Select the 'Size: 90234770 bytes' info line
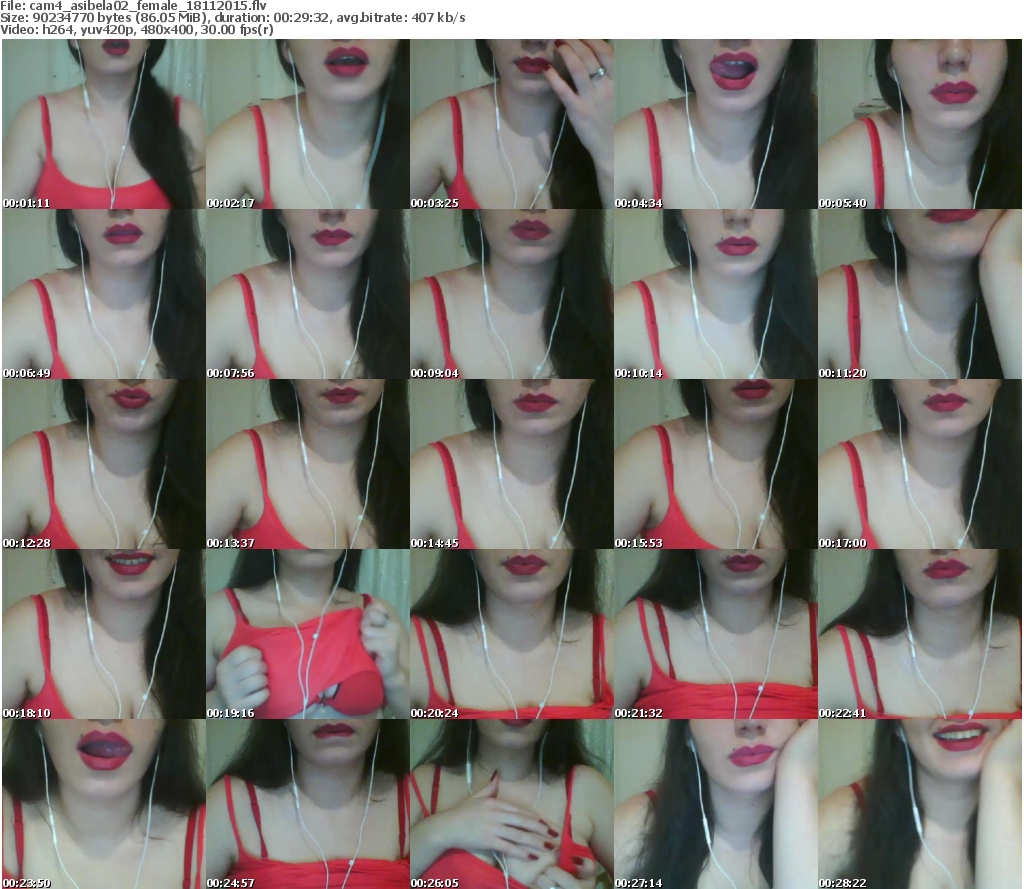 tap(232, 18)
